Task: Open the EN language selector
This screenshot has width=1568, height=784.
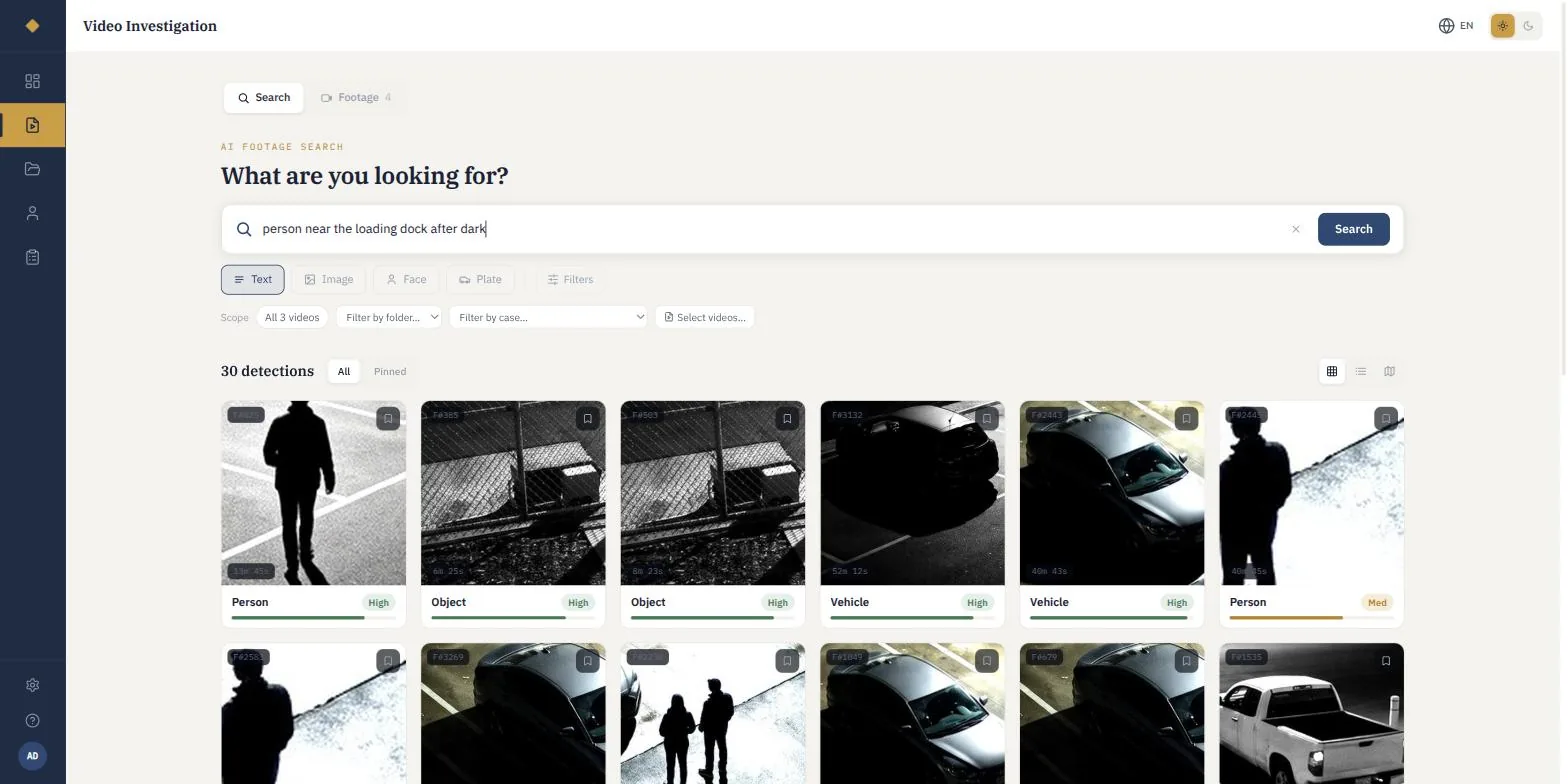Action: [x=1456, y=26]
